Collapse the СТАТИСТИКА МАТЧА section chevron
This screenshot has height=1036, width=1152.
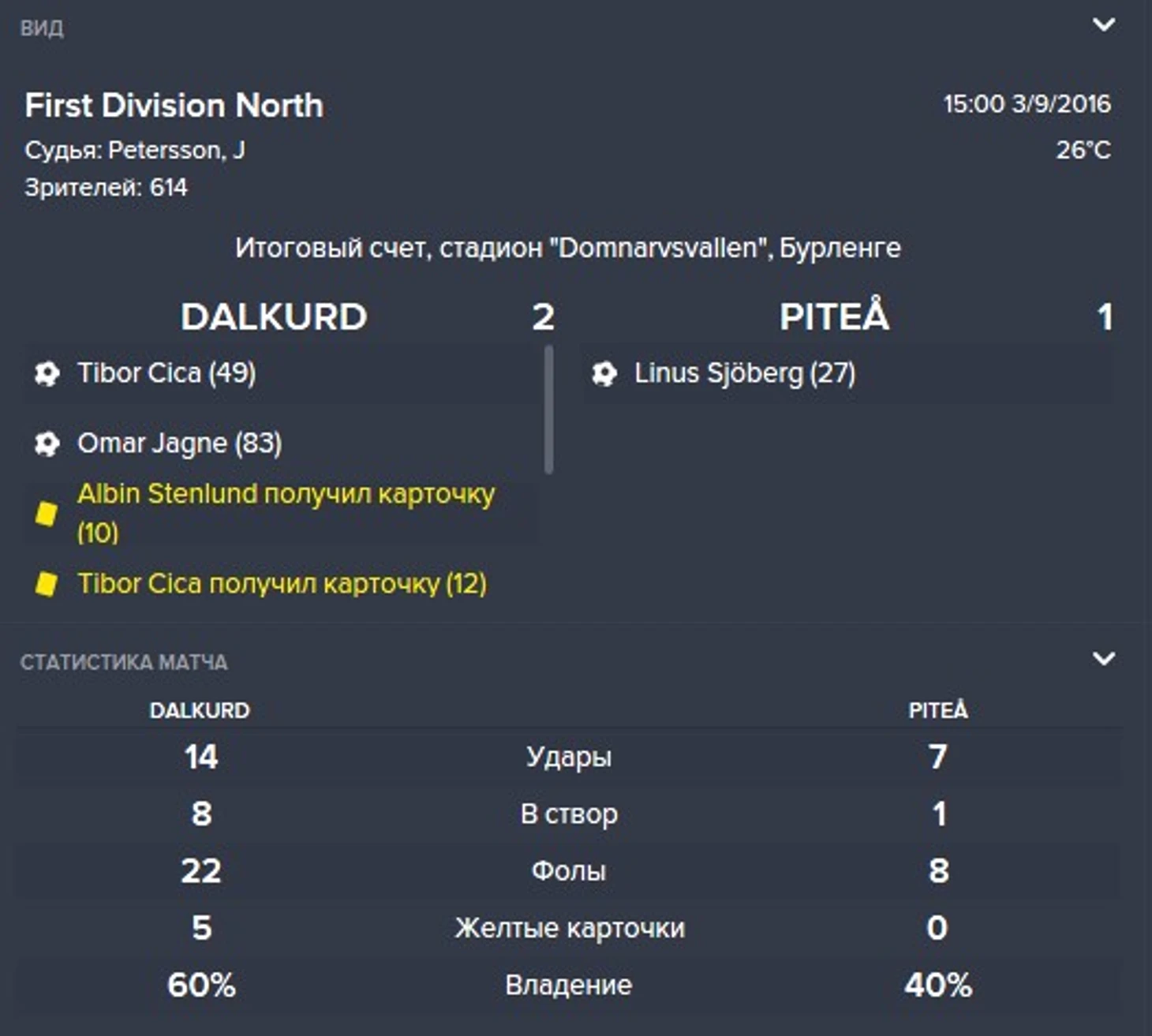(x=1103, y=659)
